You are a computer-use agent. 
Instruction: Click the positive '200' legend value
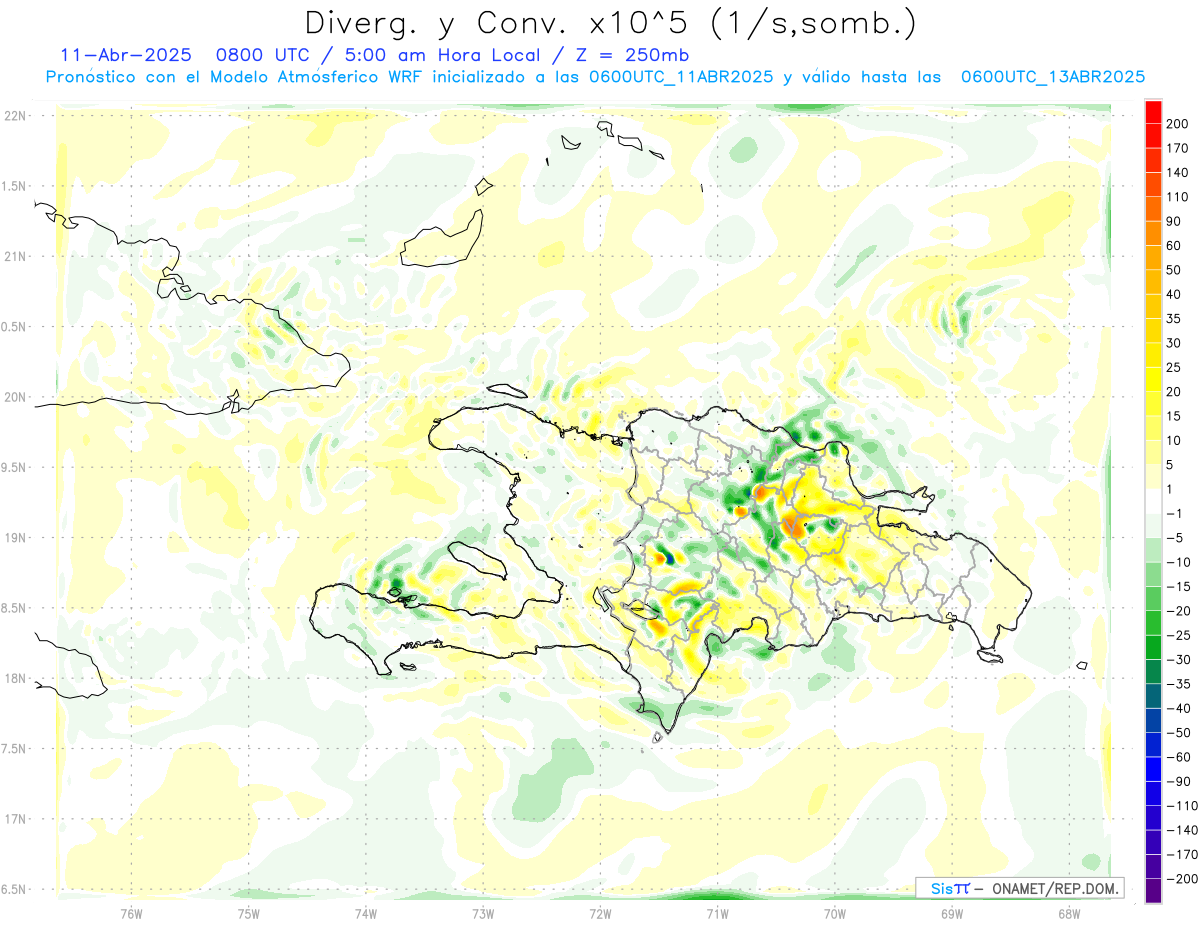point(1179,124)
